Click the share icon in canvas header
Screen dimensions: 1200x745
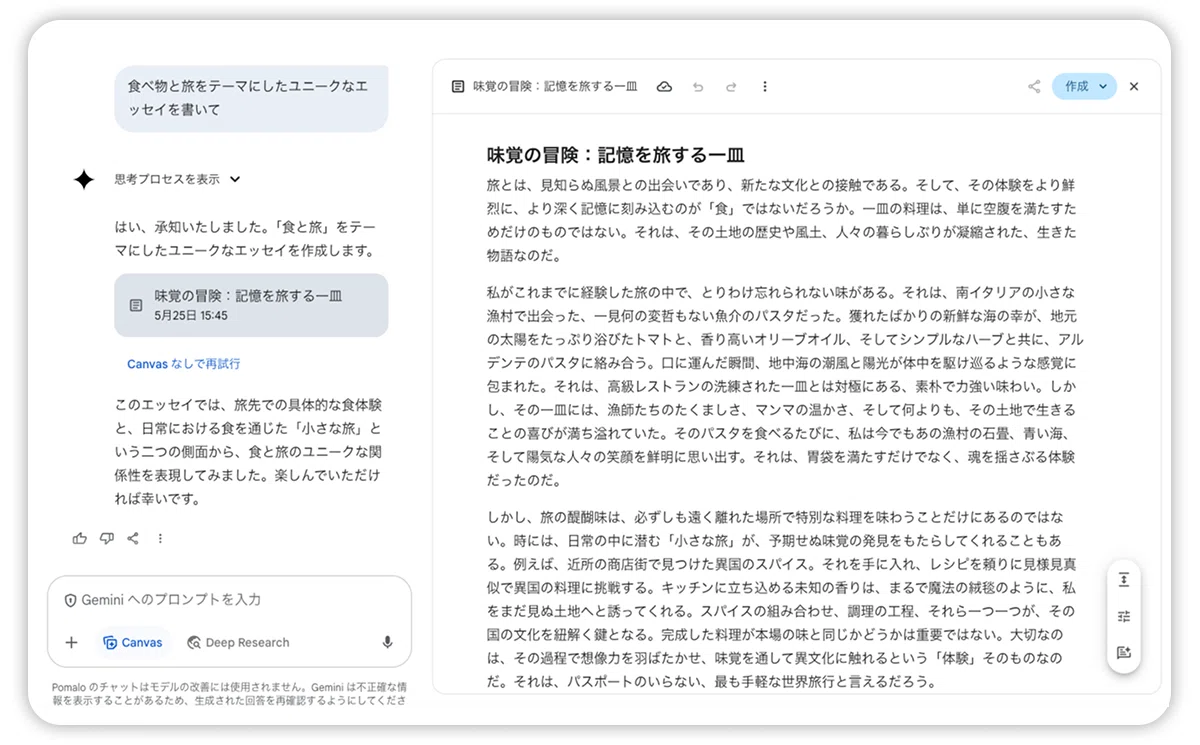pos(1034,87)
